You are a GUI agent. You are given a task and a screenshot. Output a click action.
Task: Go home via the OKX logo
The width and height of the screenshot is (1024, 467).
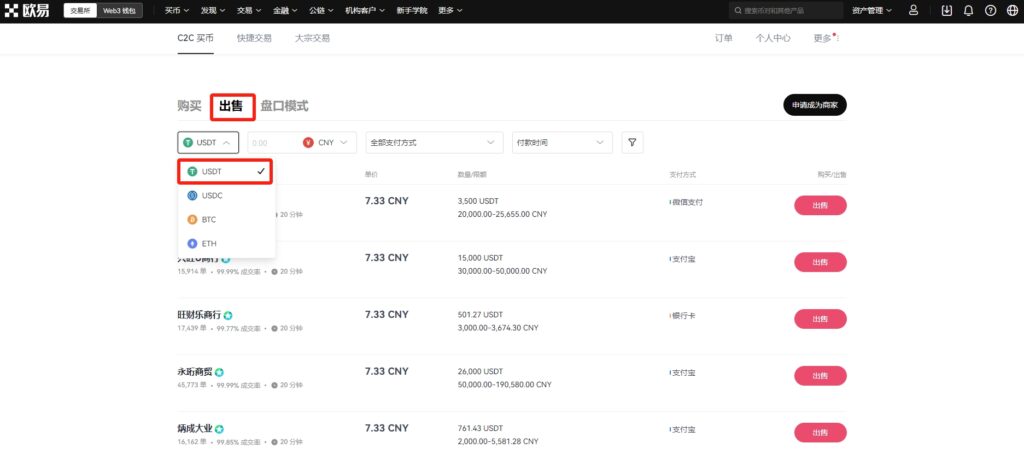click(x=27, y=10)
